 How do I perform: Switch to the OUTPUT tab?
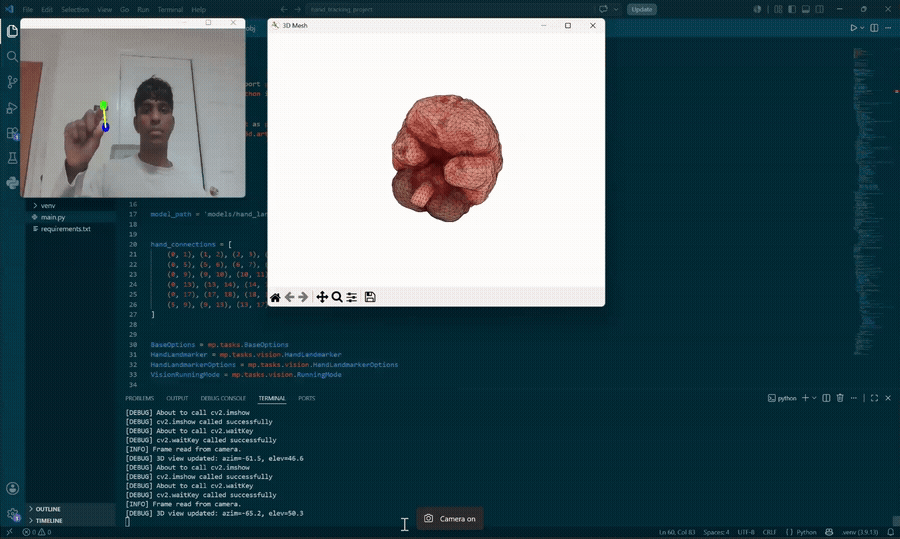177,398
